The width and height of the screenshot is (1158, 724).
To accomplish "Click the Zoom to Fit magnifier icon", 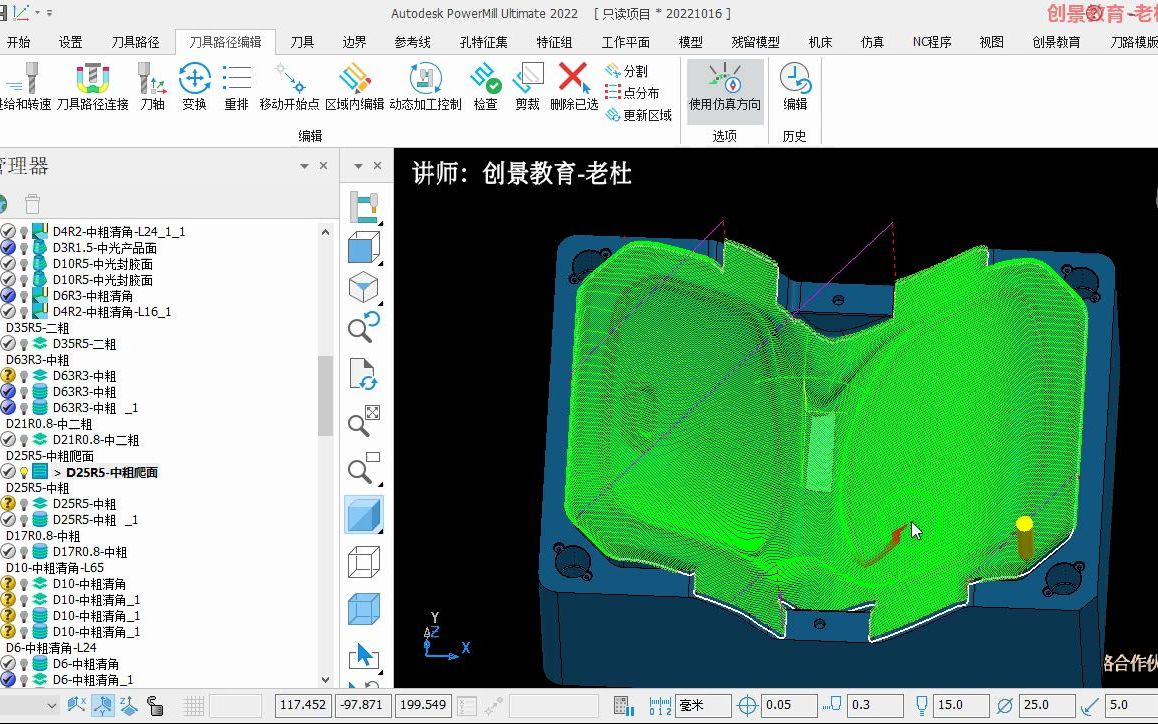I will click(363, 422).
